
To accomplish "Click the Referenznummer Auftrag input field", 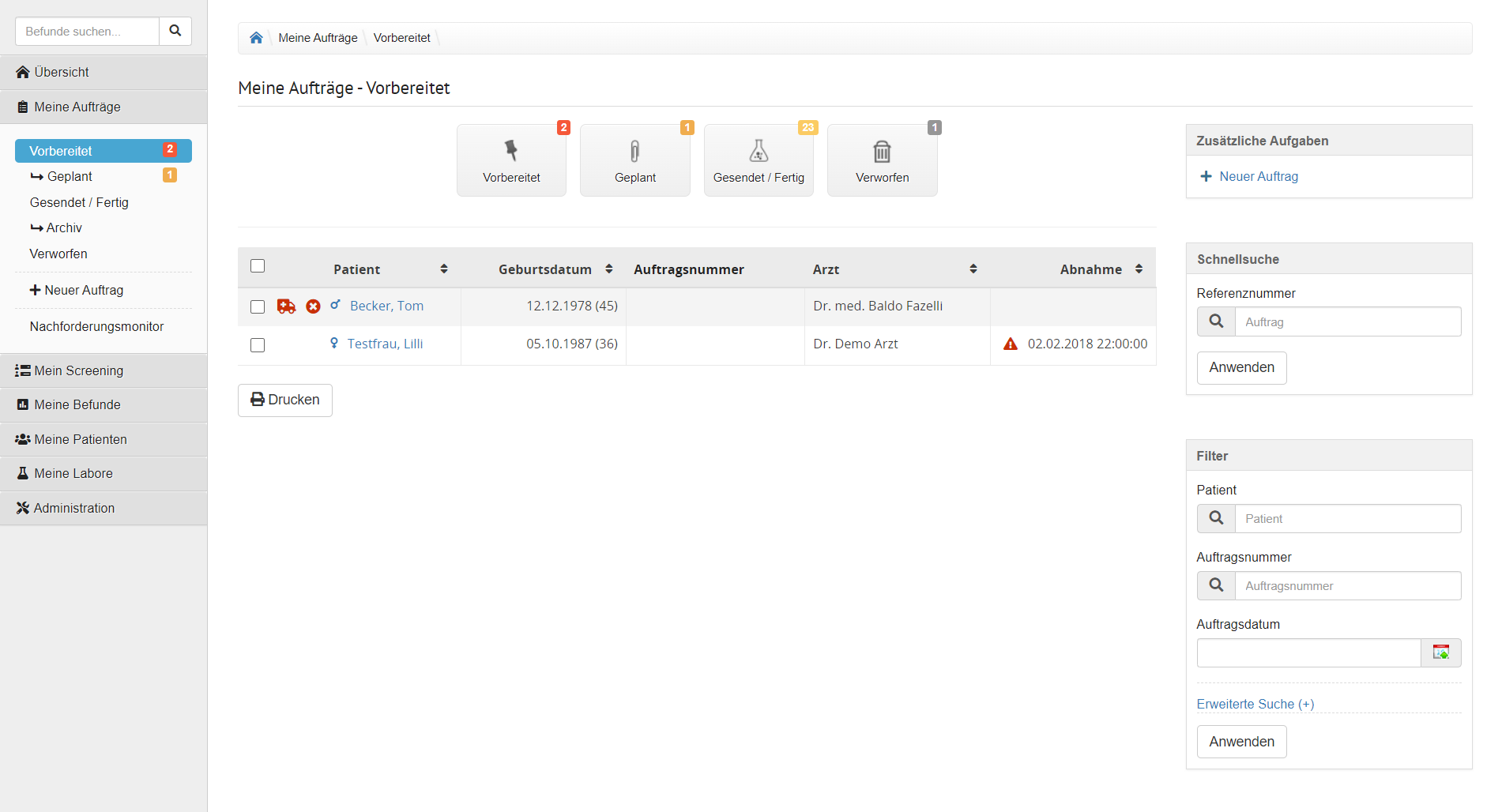I will (x=1347, y=321).
